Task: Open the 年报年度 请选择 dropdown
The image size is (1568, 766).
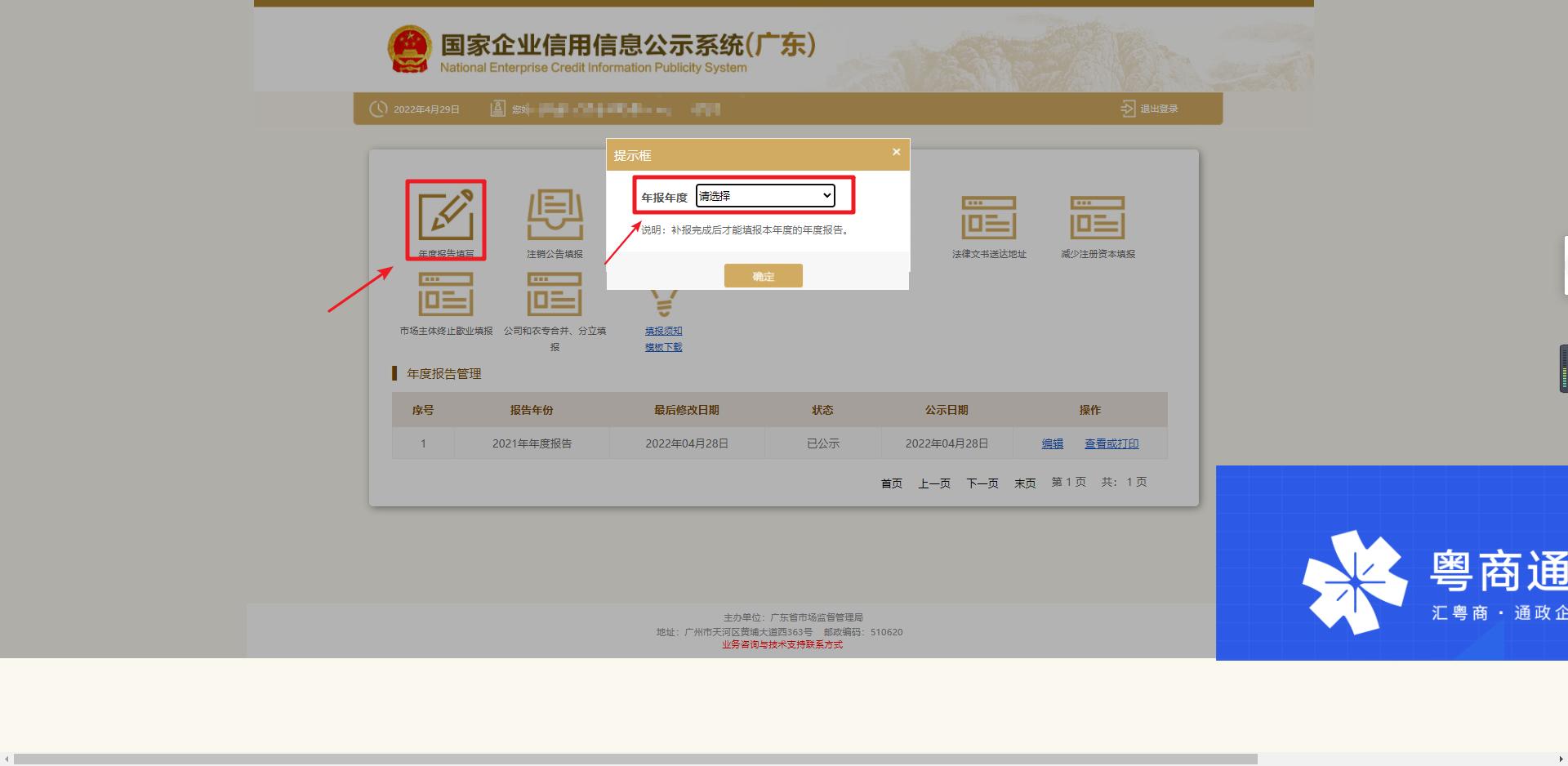Action: (x=764, y=196)
